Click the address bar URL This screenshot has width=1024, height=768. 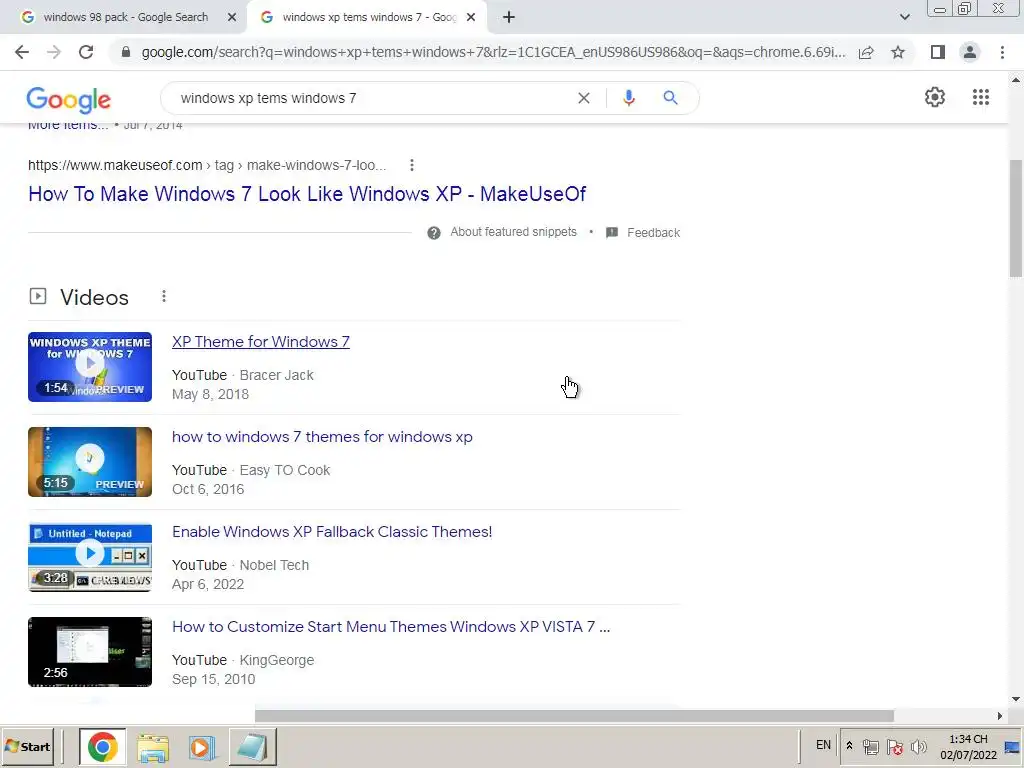click(x=493, y=52)
